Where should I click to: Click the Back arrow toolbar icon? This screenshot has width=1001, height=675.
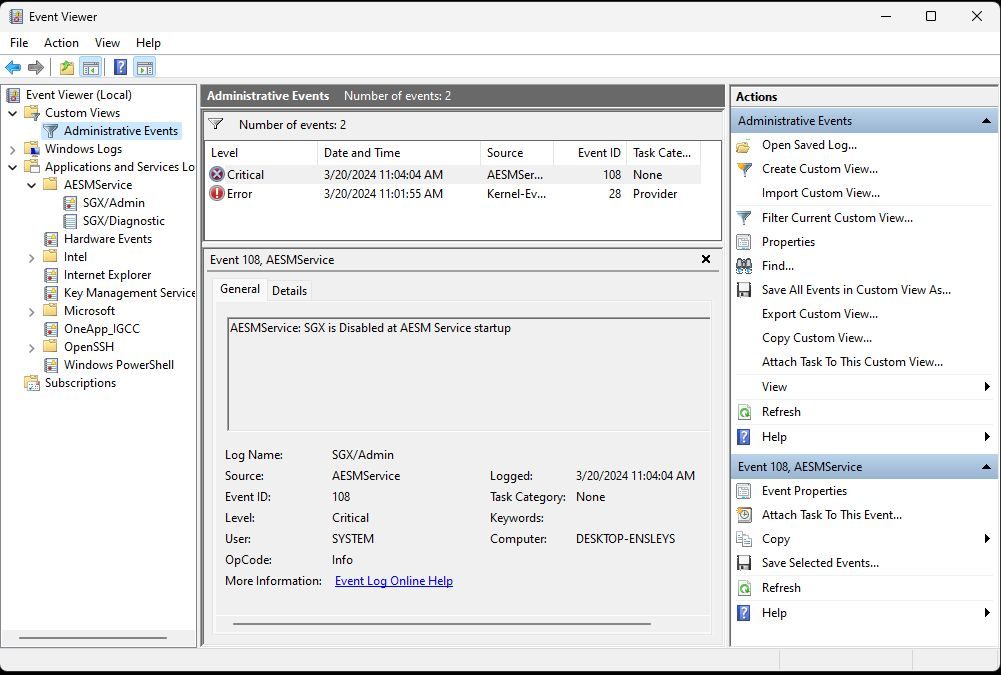pos(13,67)
